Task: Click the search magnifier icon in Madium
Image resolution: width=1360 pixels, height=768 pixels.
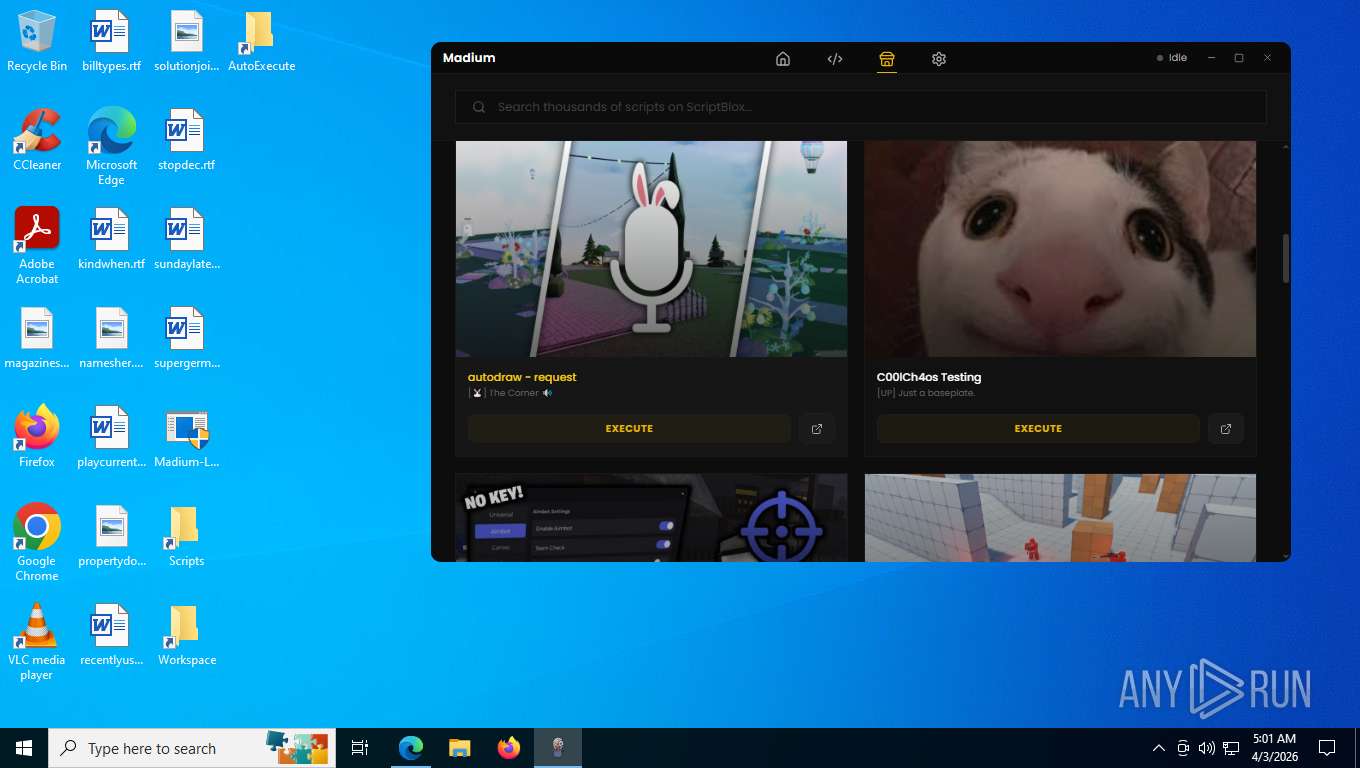Action: [x=479, y=107]
